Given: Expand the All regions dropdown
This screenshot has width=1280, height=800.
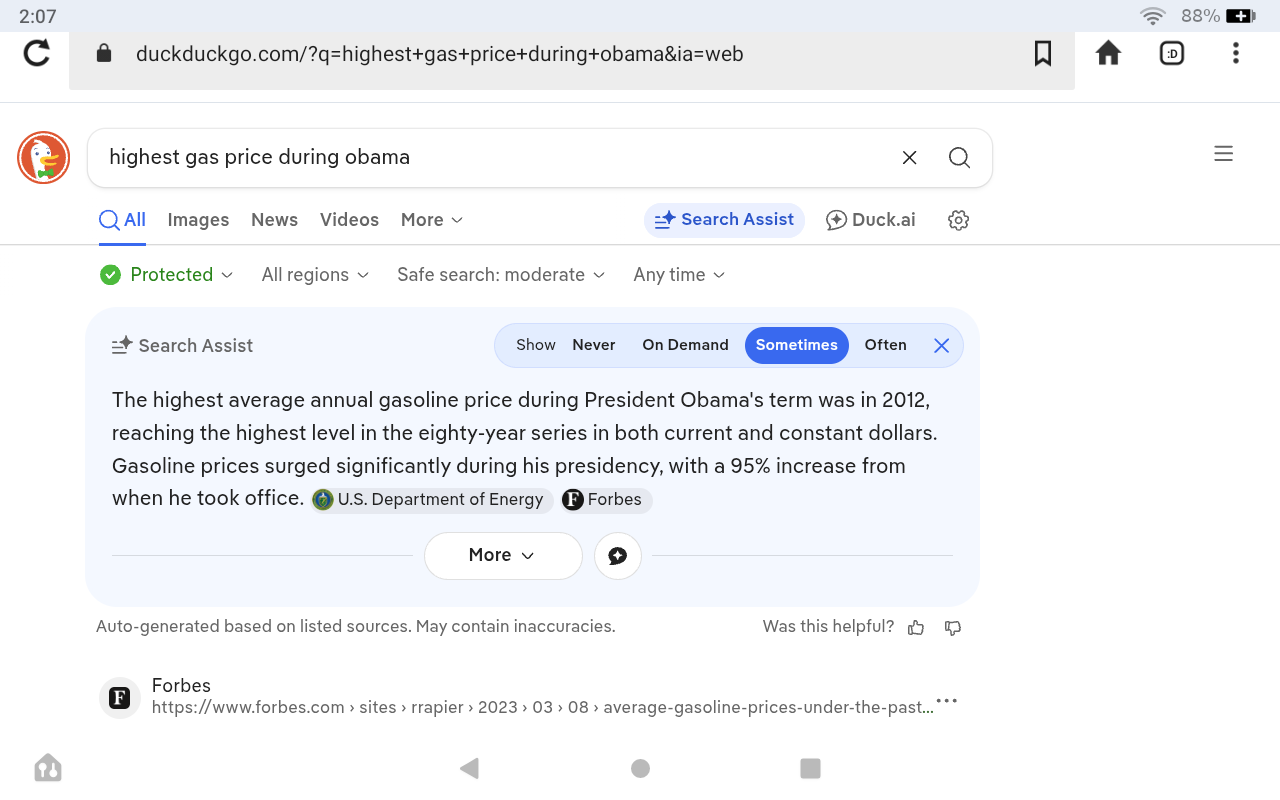Looking at the screenshot, I should tap(315, 275).
